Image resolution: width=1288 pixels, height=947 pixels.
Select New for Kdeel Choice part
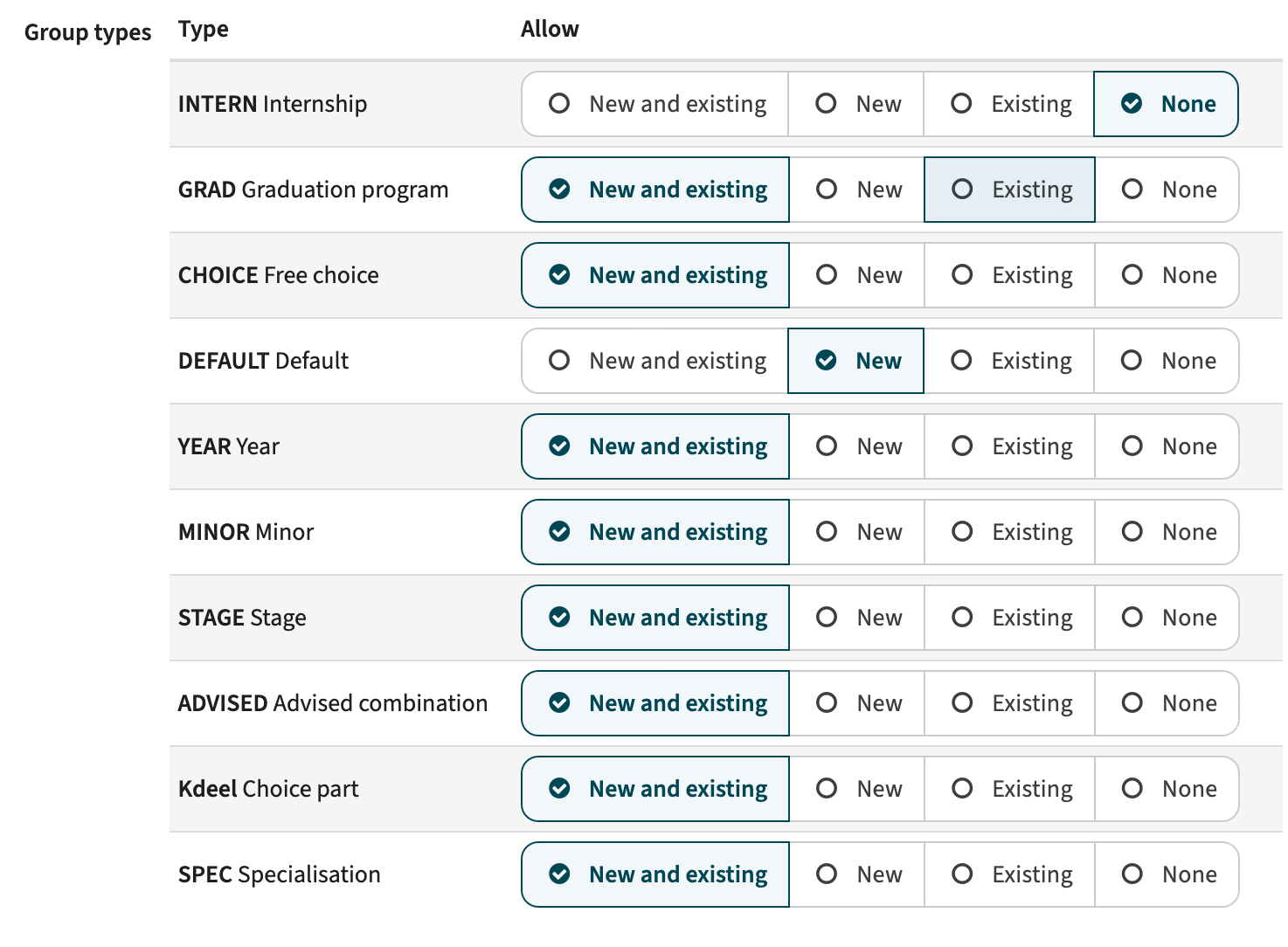pyautogui.click(x=856, y=789)
